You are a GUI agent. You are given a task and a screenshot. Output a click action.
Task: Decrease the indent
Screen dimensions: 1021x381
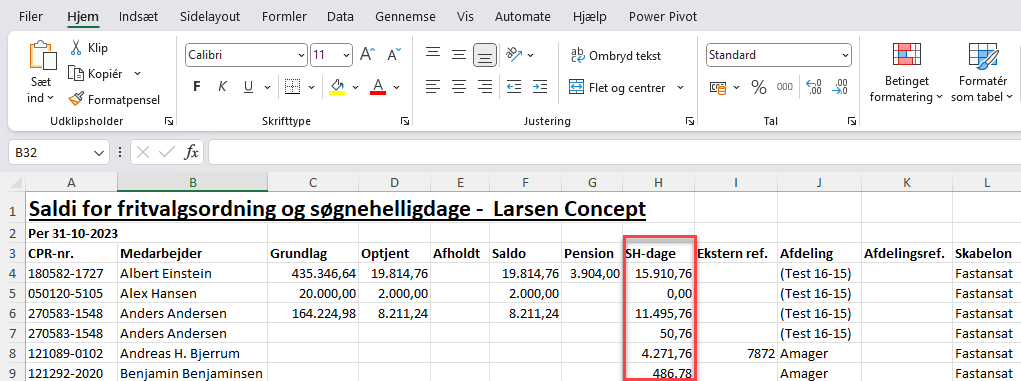click(x=514, y=86)
